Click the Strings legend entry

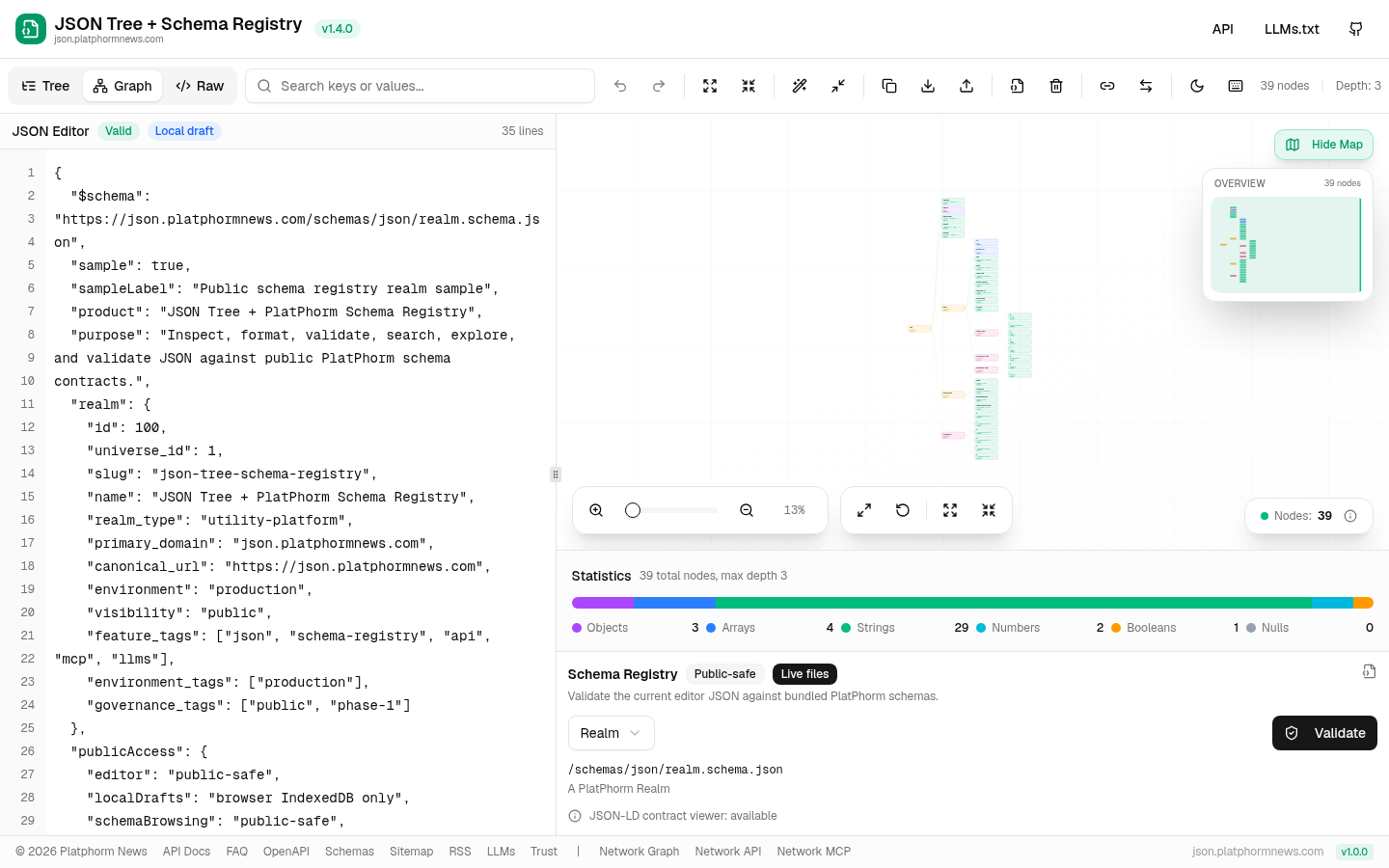[905, 628]
